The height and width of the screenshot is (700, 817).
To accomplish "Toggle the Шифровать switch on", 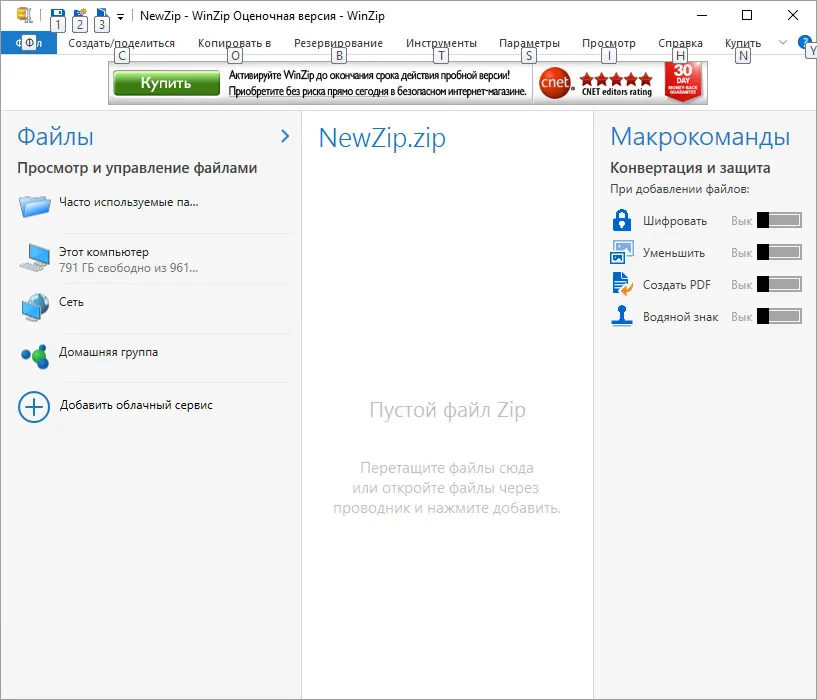I will coord(779,220).
